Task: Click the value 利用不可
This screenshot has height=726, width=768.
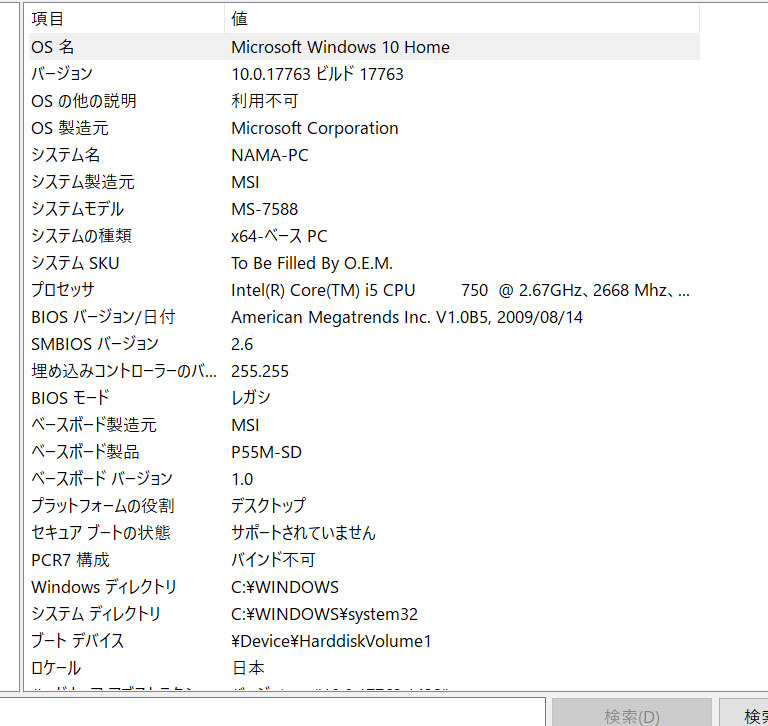Action: click(264, 101)
